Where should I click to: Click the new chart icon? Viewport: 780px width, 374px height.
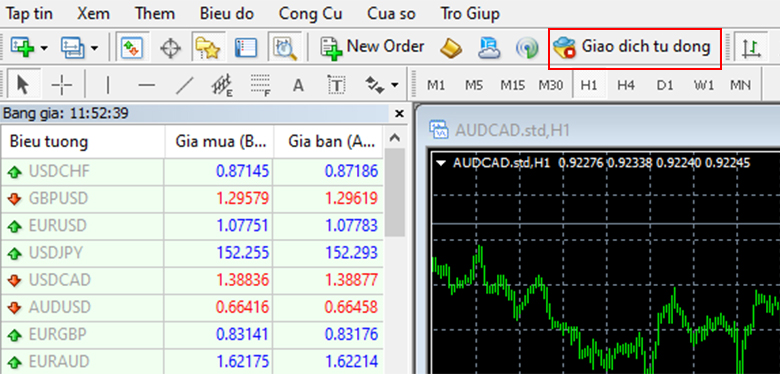point(21,47)
